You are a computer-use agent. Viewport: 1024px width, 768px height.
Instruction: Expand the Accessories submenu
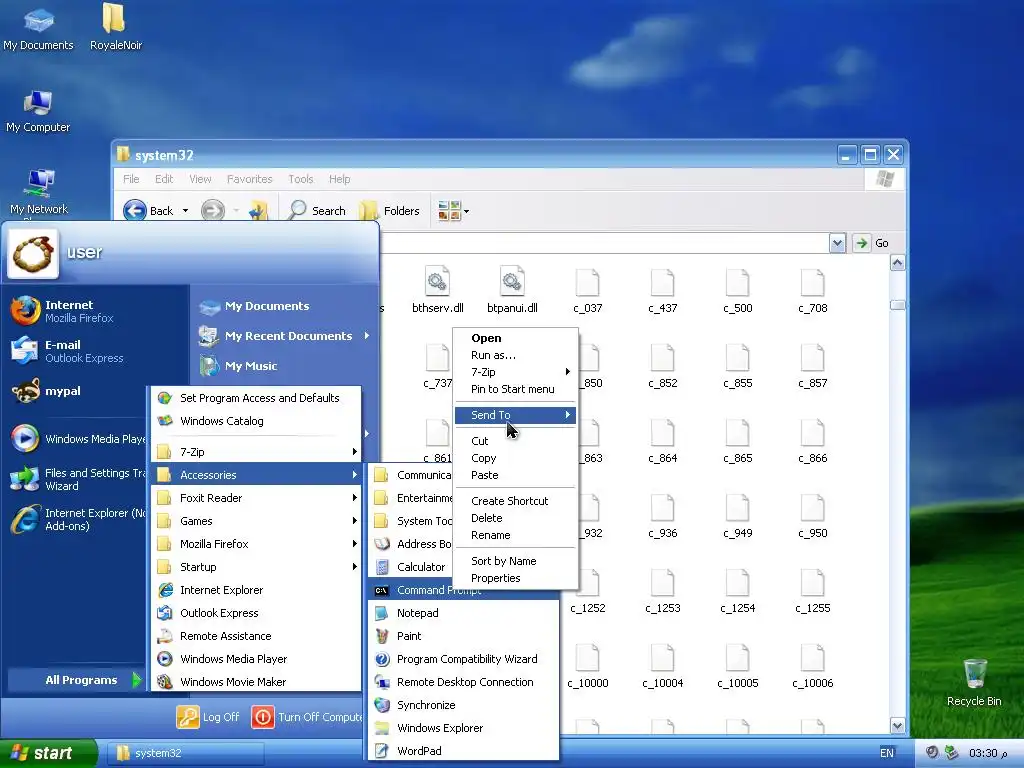[256, 474]
